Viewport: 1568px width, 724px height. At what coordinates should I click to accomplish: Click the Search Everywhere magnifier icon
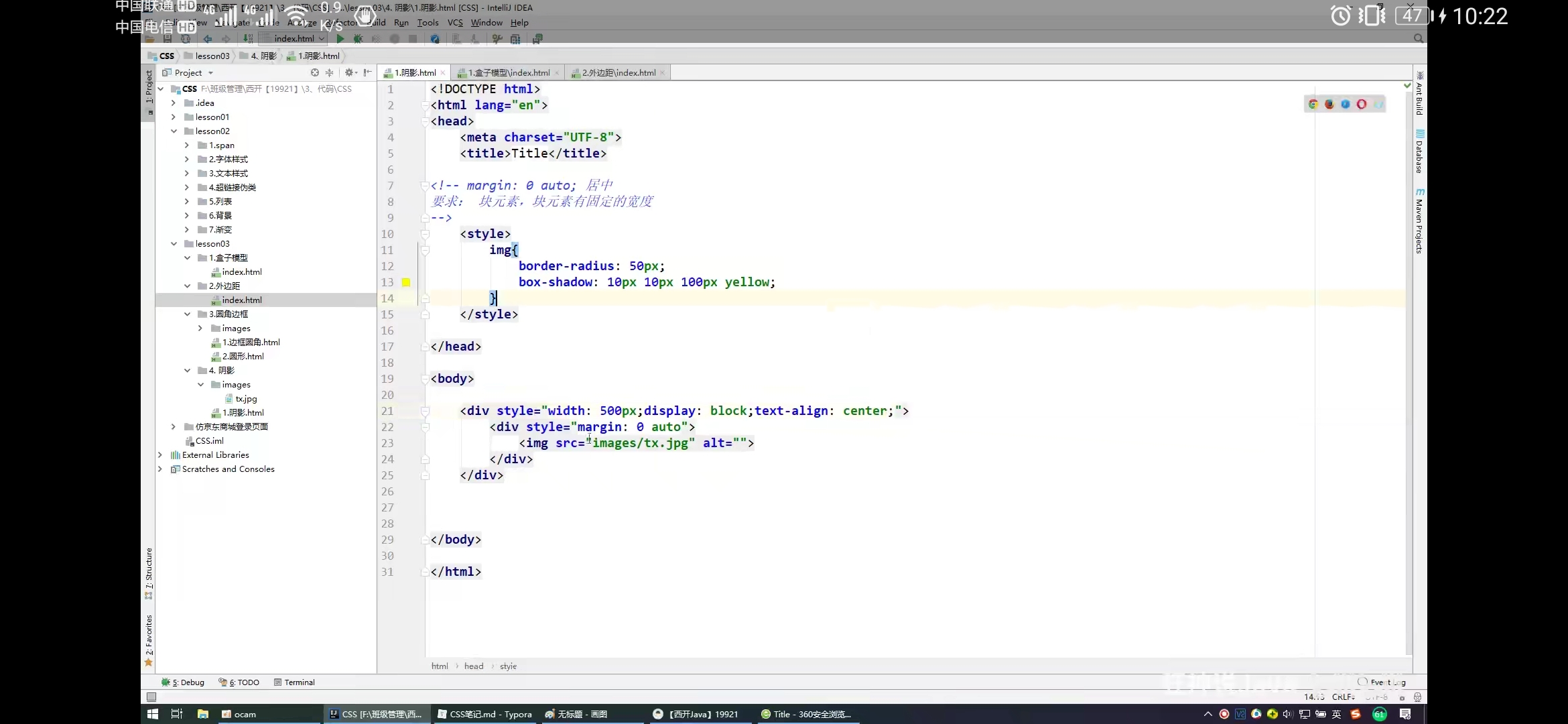(x=1418, y=39)
